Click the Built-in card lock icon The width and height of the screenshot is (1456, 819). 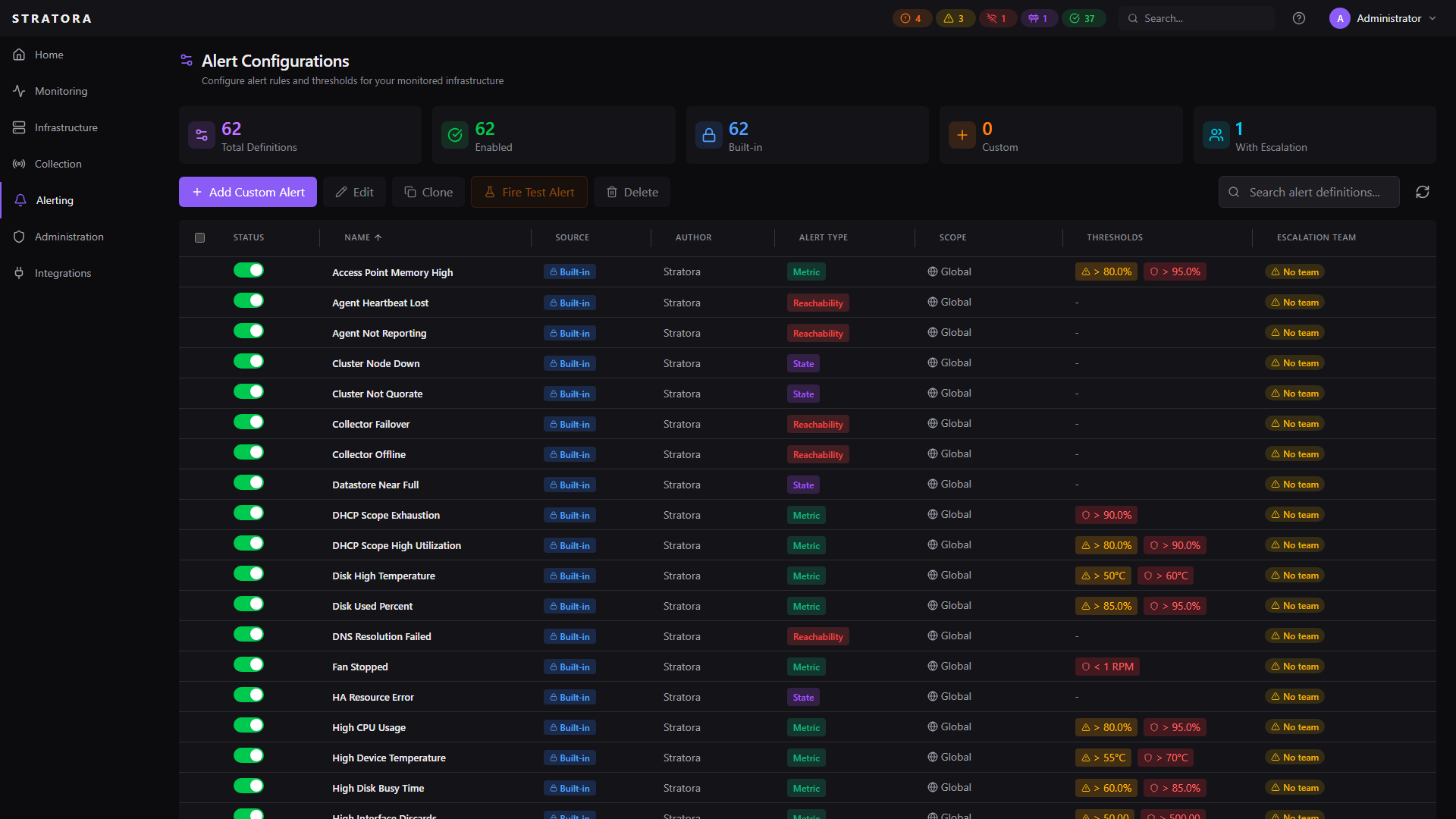pos(709,135)
